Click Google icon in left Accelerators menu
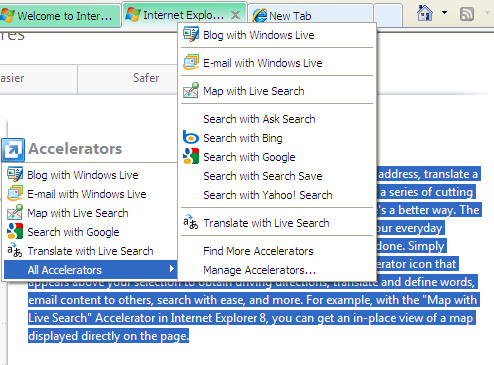Viewport: 494px width, 365px height. click(15, 231)
